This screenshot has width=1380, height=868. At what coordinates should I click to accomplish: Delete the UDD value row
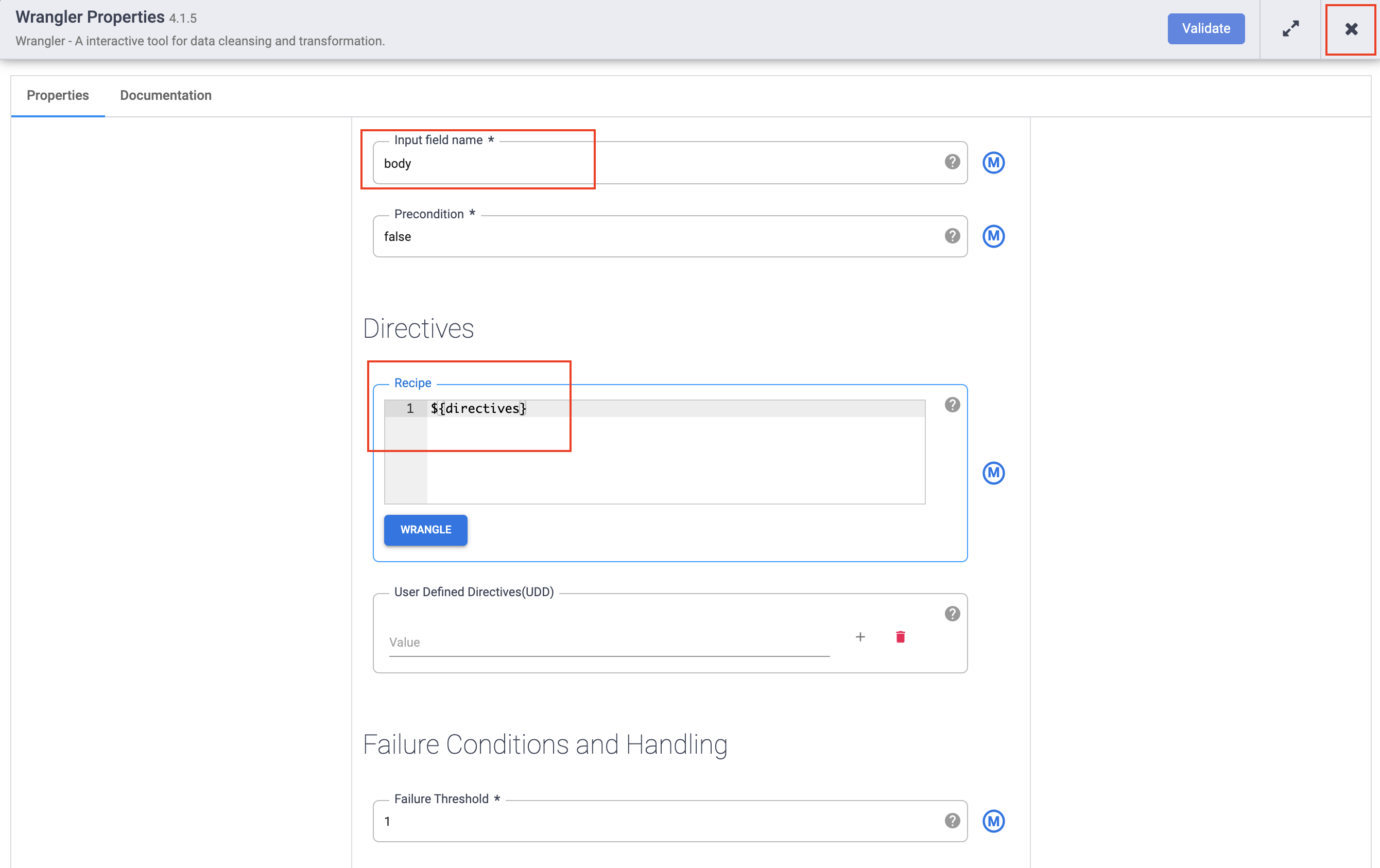pos(900,636)
